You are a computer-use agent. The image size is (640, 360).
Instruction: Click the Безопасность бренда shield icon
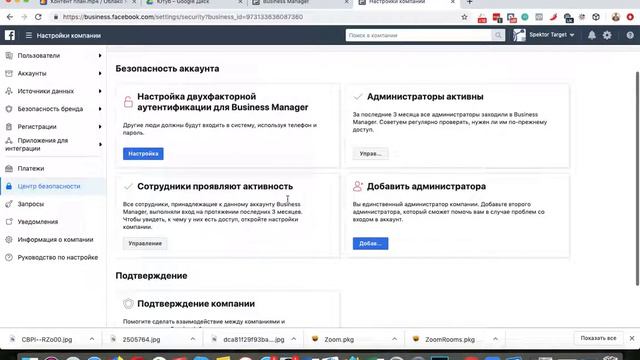tap(9, 109)
